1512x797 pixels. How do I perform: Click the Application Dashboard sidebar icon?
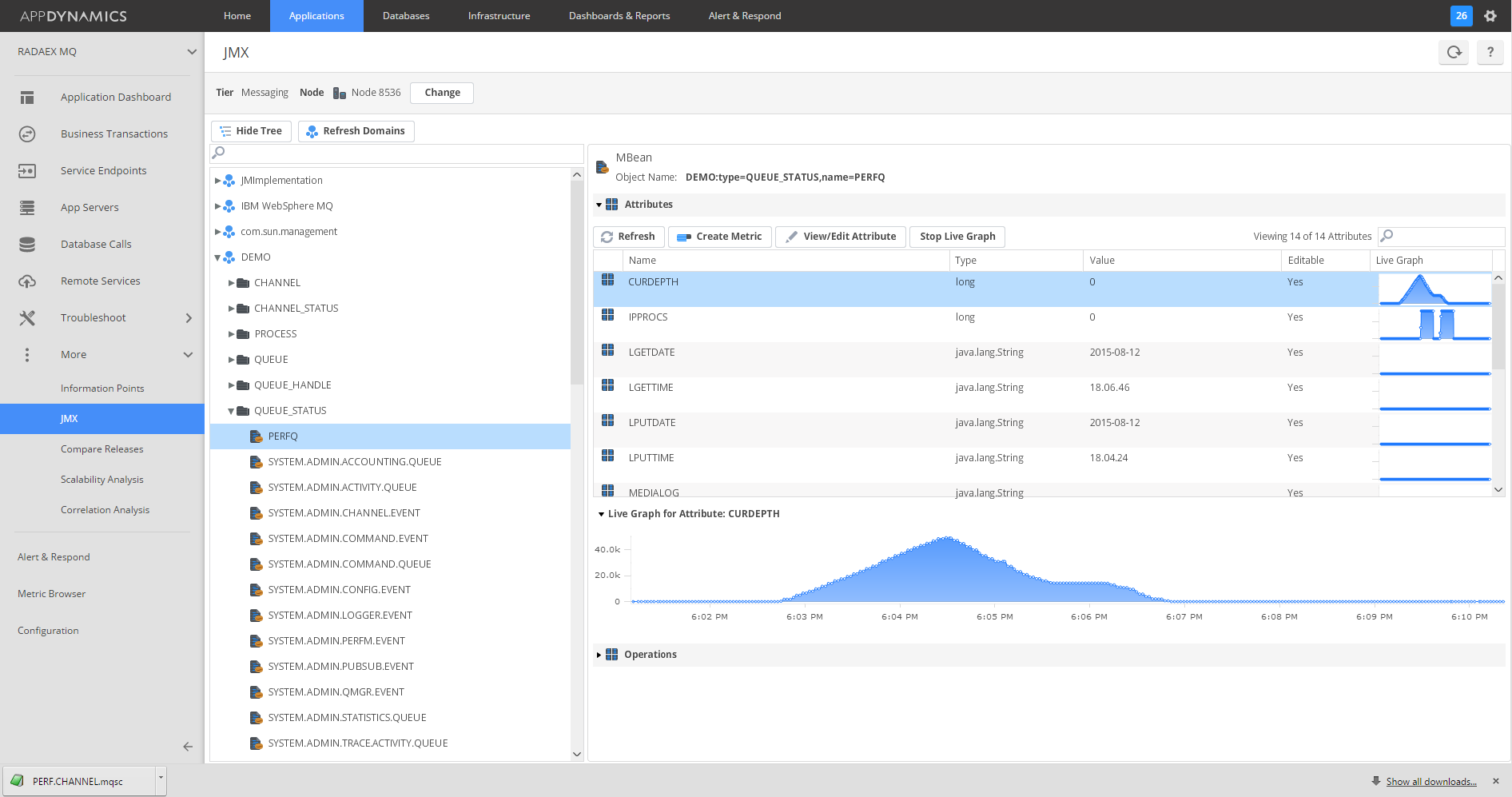pyautogui.click(x=27, y=98)
